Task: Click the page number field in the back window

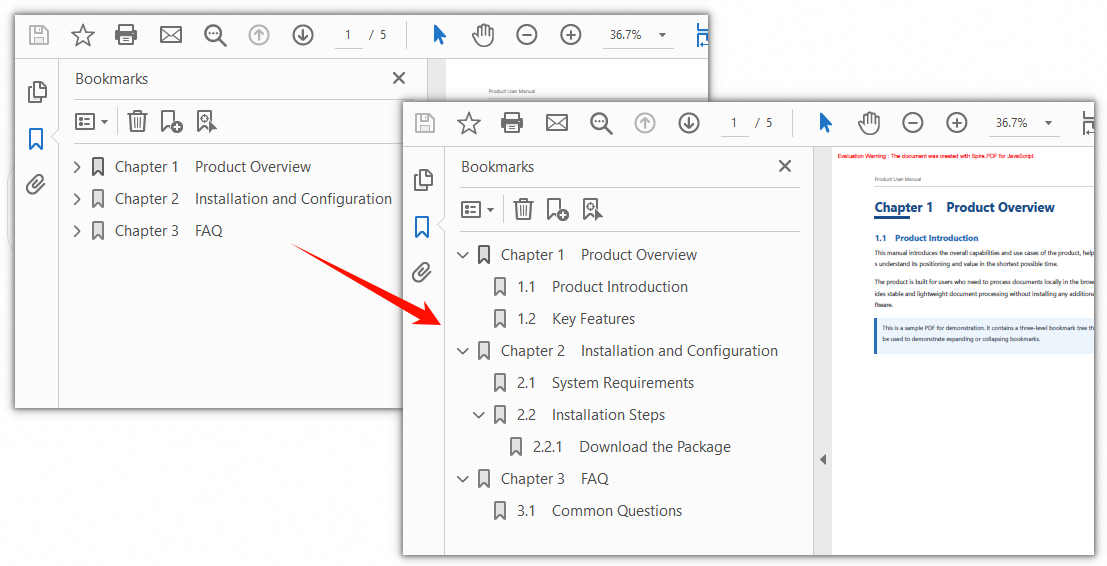Action: [x=348, y=35]
